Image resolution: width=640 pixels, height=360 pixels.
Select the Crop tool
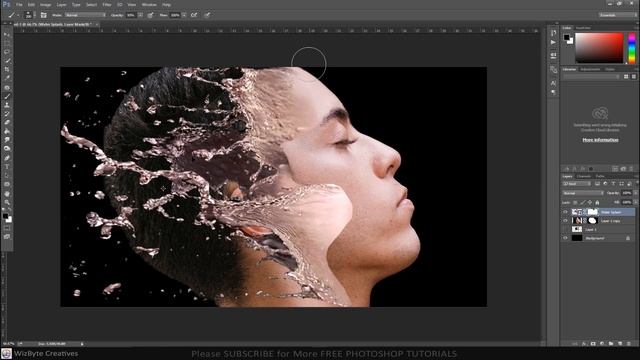pyautogui.click(x=7, y=69)
